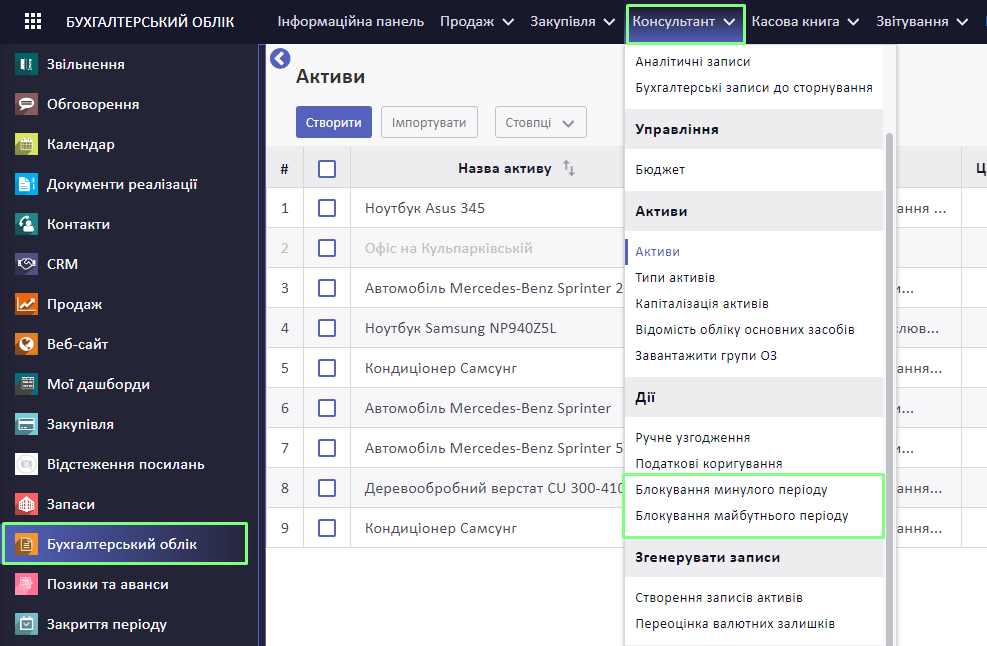Open the Звітування dropdown menu
Viewport: 987px width, 646px height.
[x=922, y=21]
